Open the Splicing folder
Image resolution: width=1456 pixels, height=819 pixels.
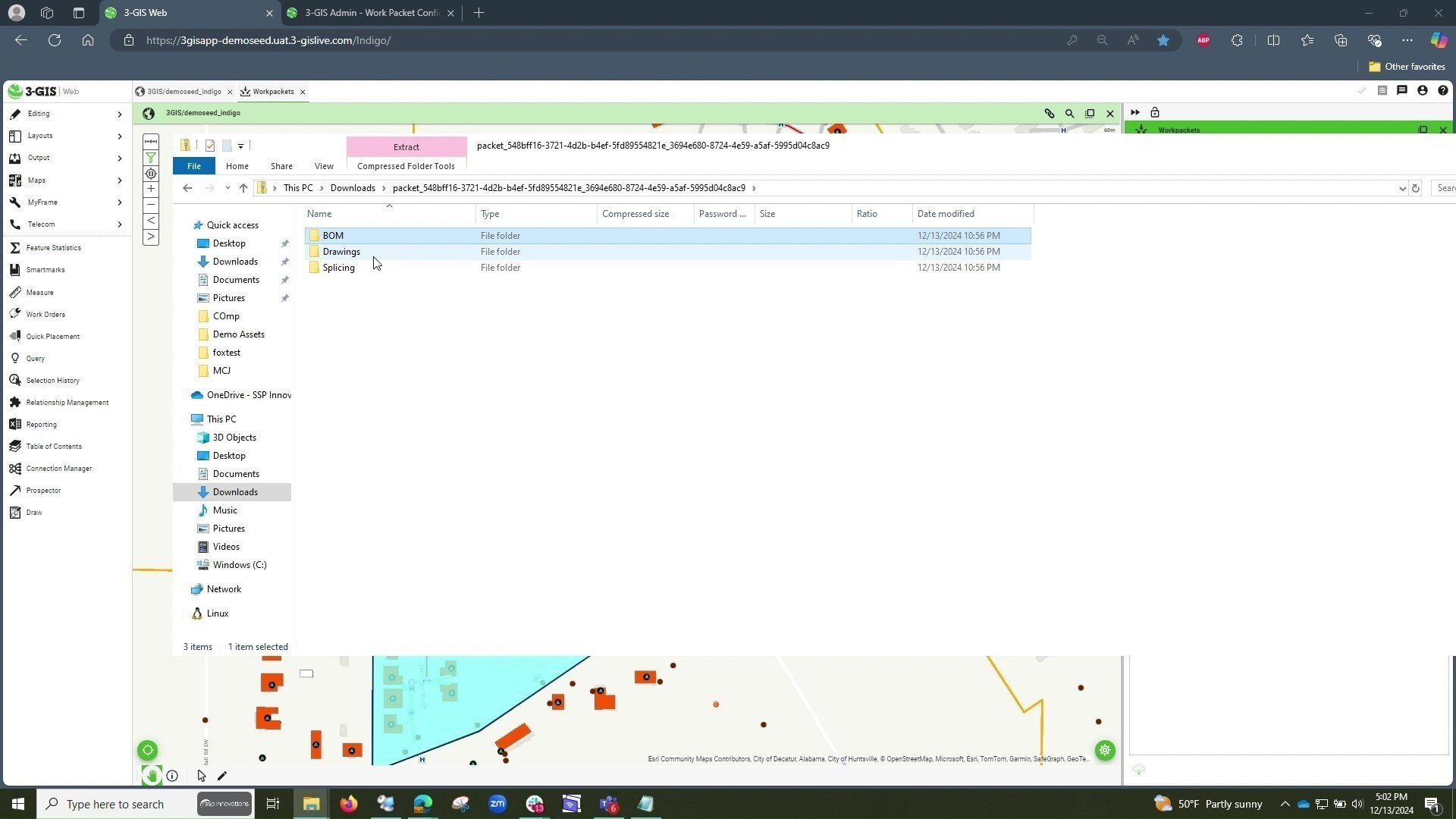coord(338,267)
